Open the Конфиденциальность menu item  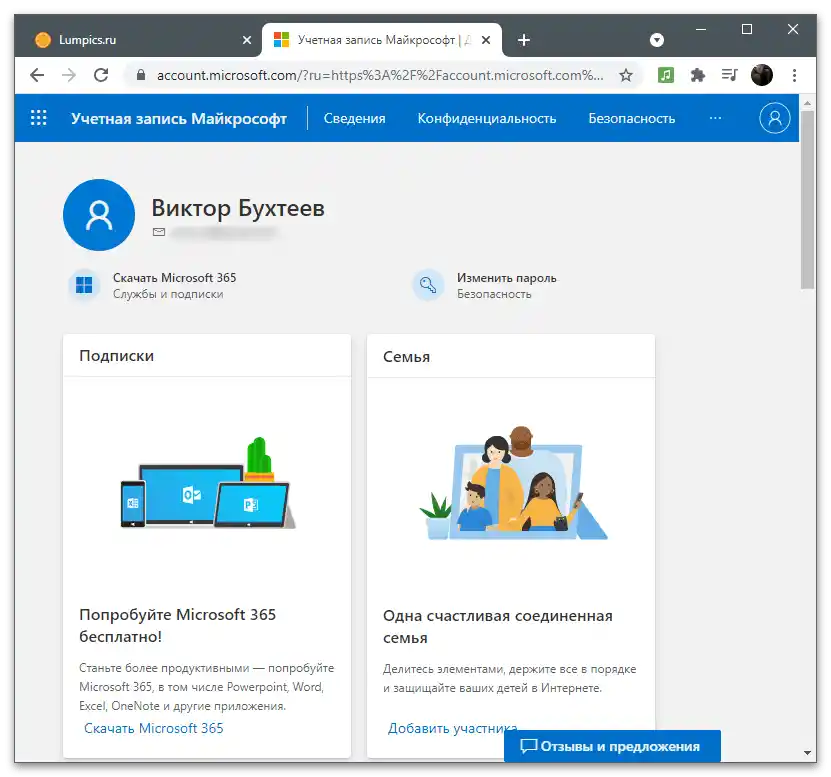(487, 118)
